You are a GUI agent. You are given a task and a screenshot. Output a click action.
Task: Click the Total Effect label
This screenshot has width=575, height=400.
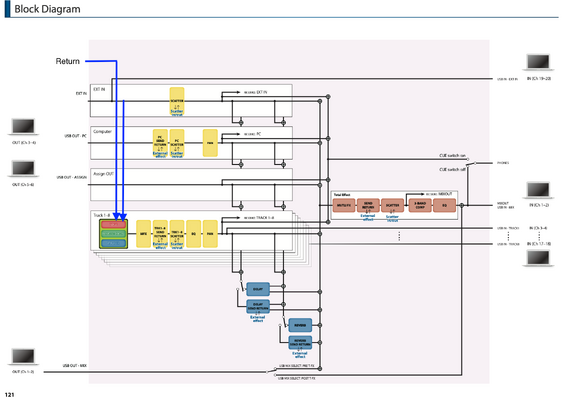point(342,195)
